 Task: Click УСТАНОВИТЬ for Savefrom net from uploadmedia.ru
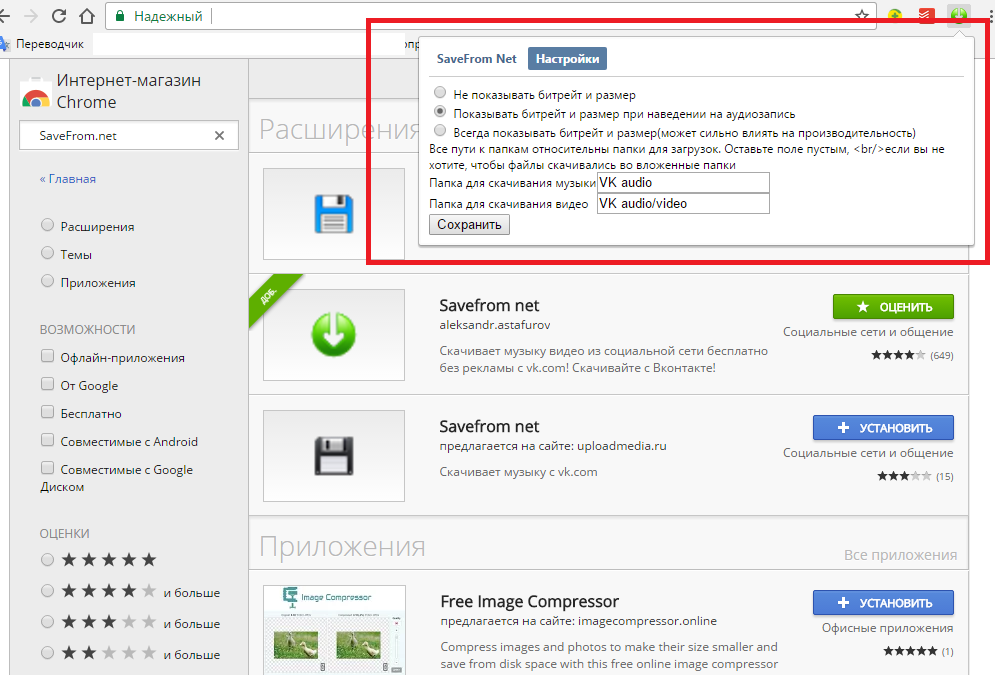click(x=883, y=428)
